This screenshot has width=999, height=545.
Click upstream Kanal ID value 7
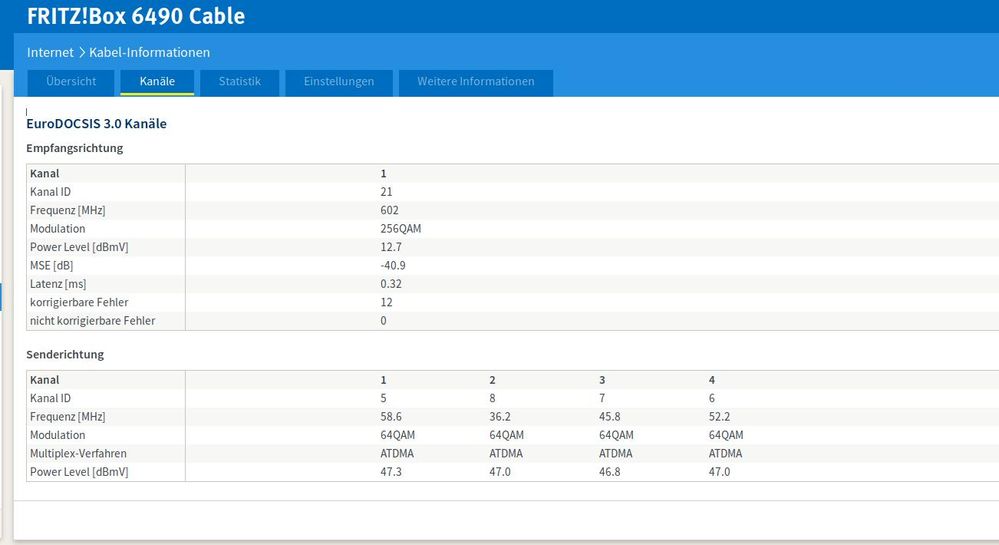point(602,398)
